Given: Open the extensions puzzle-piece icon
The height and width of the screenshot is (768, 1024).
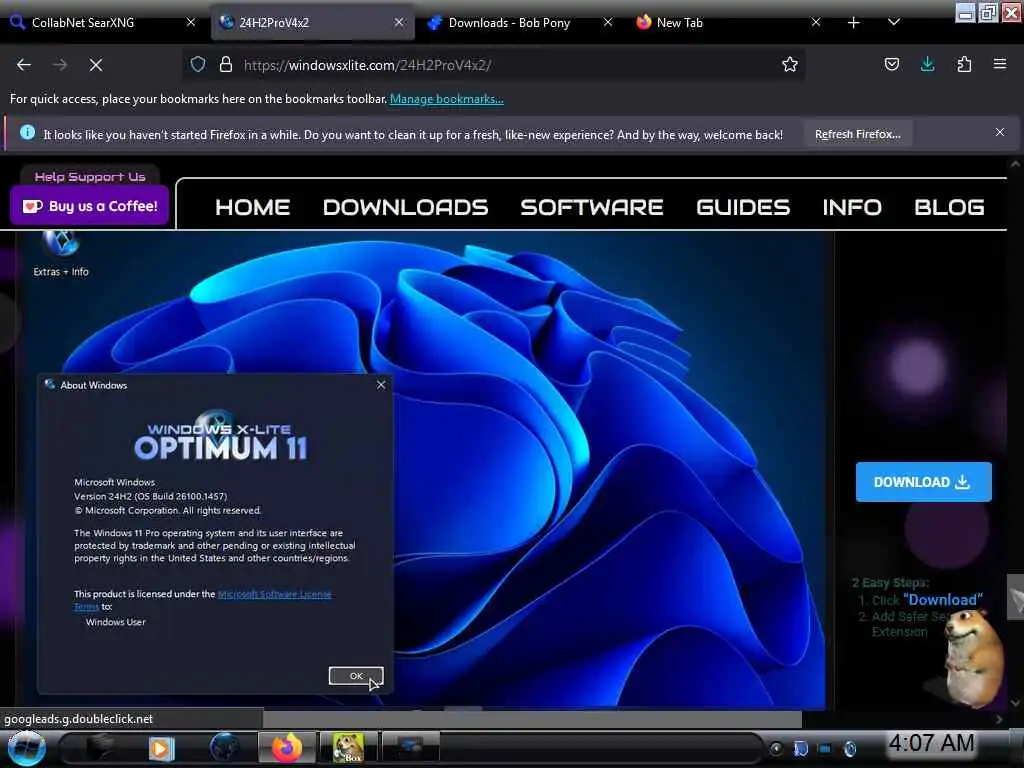Looking at the screenshot, I should (964, 64).
